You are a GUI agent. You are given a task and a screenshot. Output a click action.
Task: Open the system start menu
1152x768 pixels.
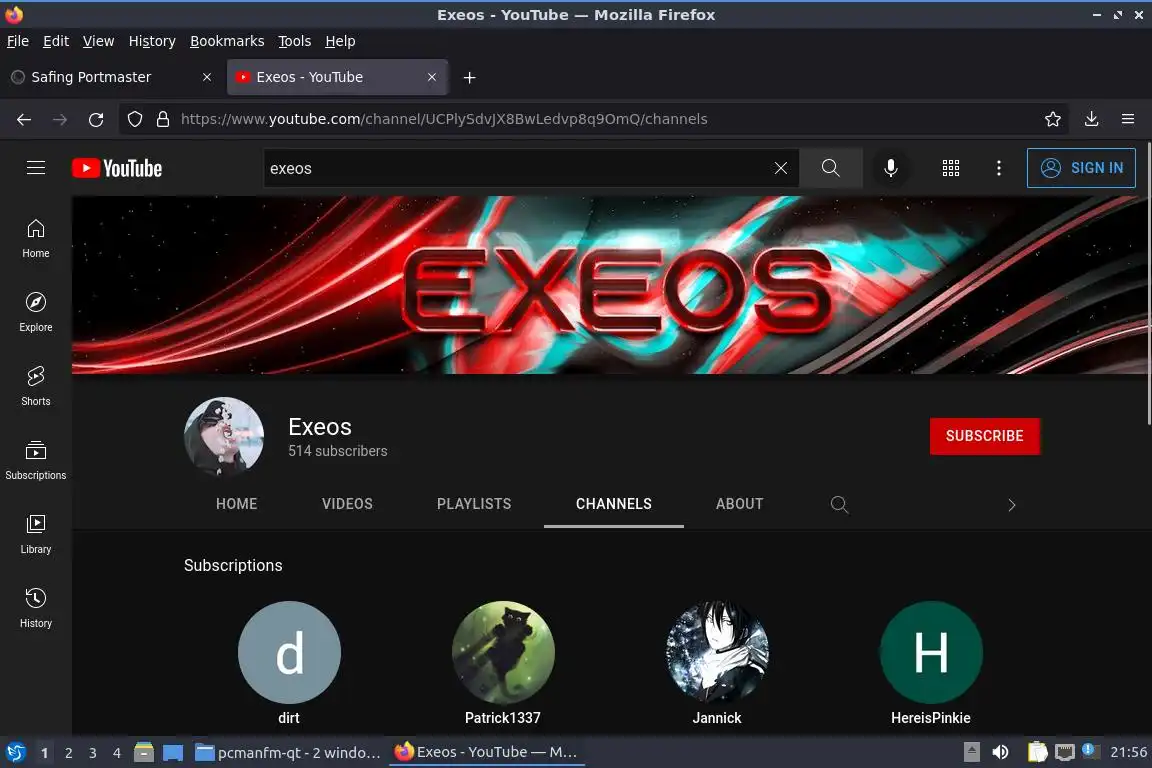[x=15, y=752]
